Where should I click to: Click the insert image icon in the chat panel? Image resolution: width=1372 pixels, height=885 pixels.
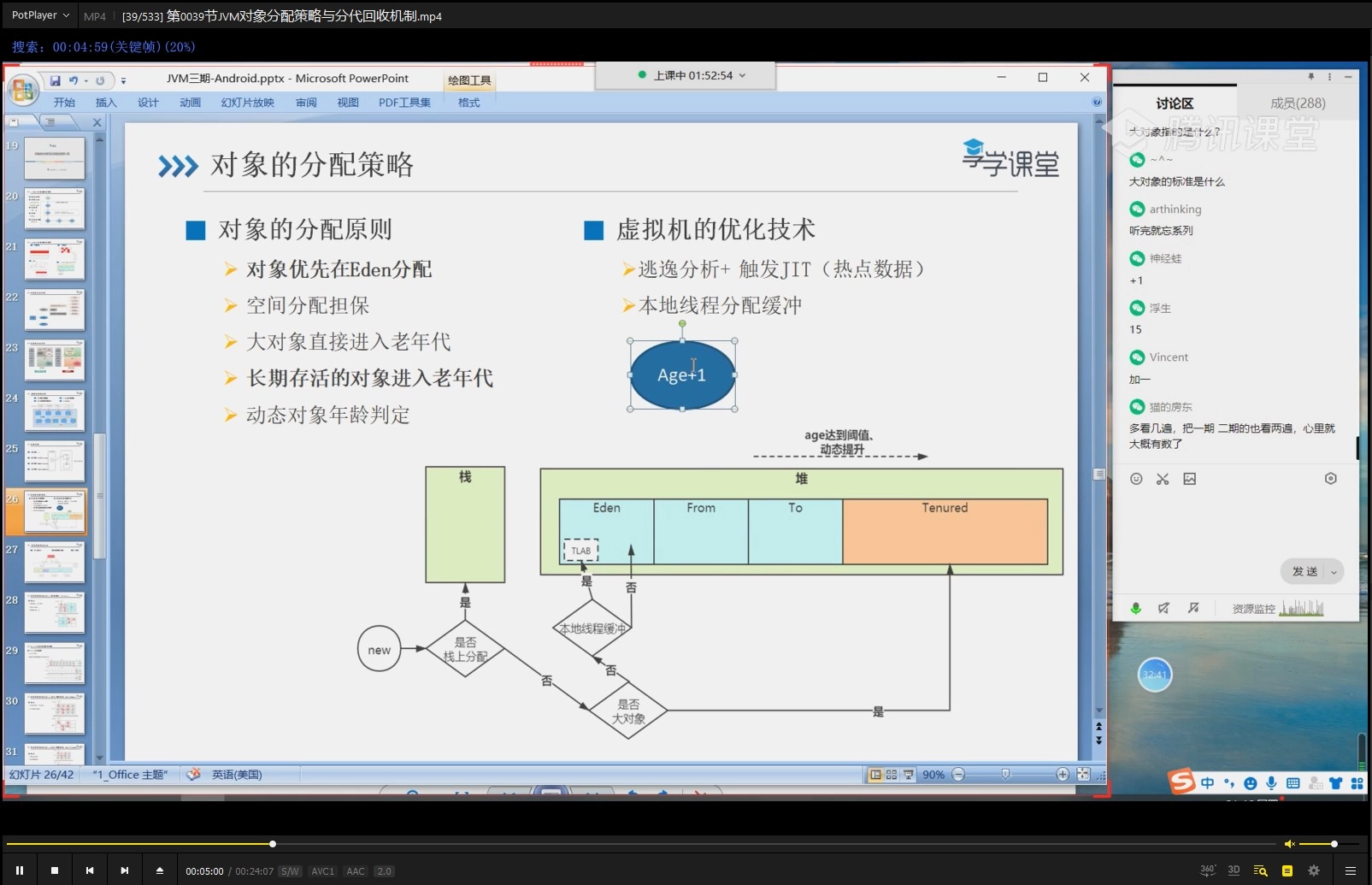[1191, 479]
